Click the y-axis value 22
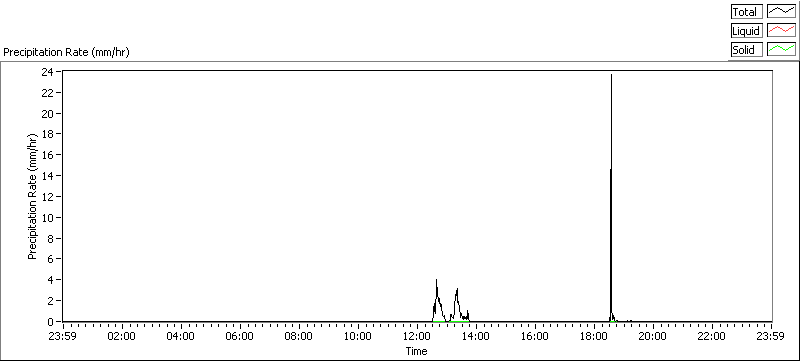This screenshot has width=800, height=361. [x=48, y=93]
